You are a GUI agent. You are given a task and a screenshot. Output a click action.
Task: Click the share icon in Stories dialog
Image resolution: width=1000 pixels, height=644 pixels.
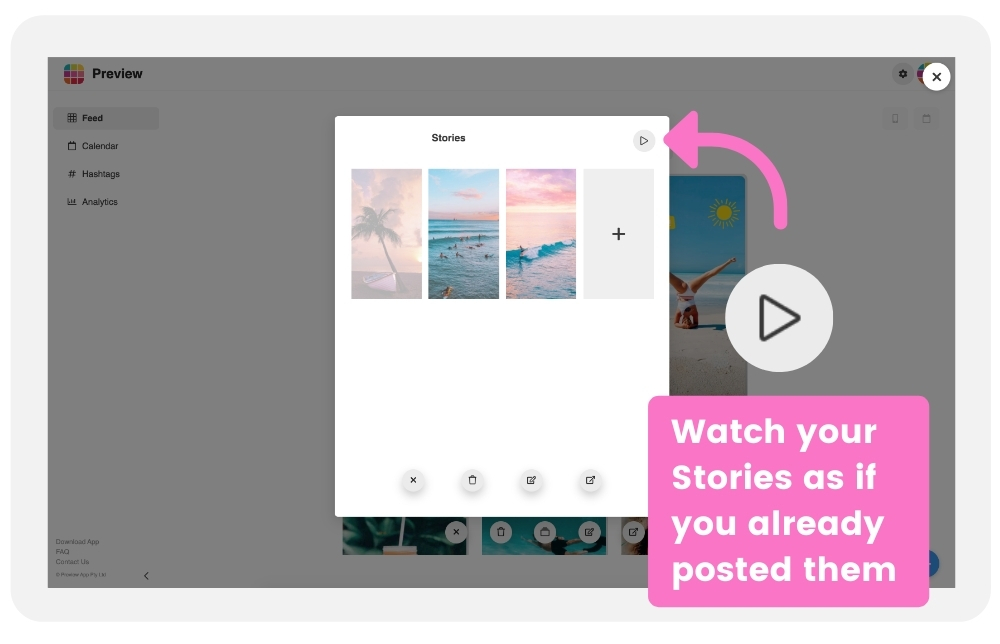(591, 480)
